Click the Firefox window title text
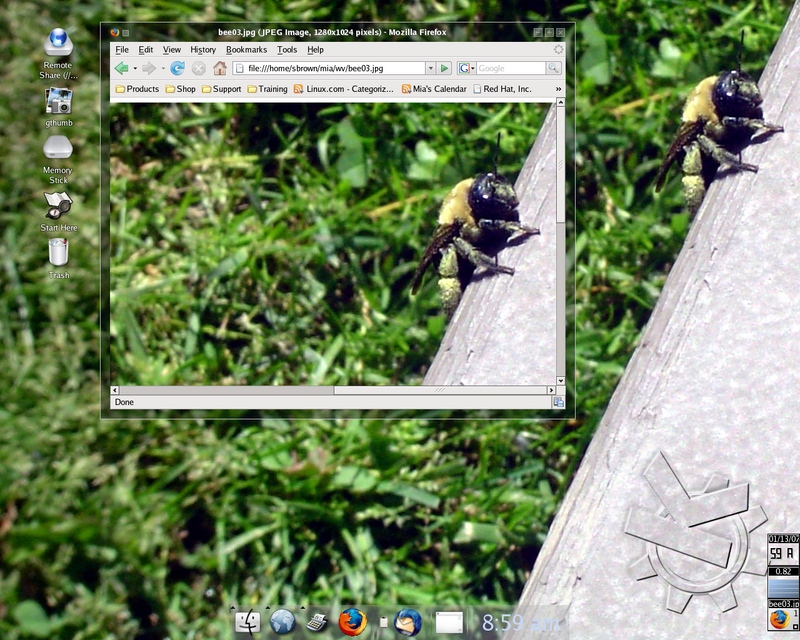The image size is (800, 640). coord(332,32)
